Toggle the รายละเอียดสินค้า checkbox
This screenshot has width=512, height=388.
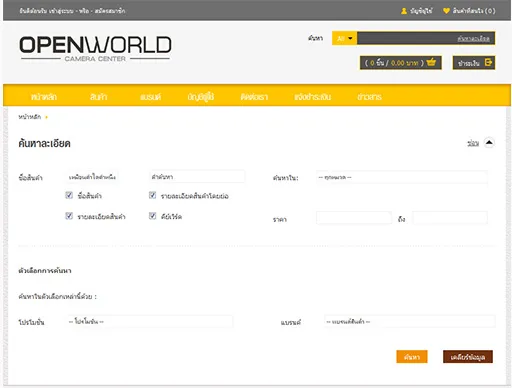(x=69, y=216)
